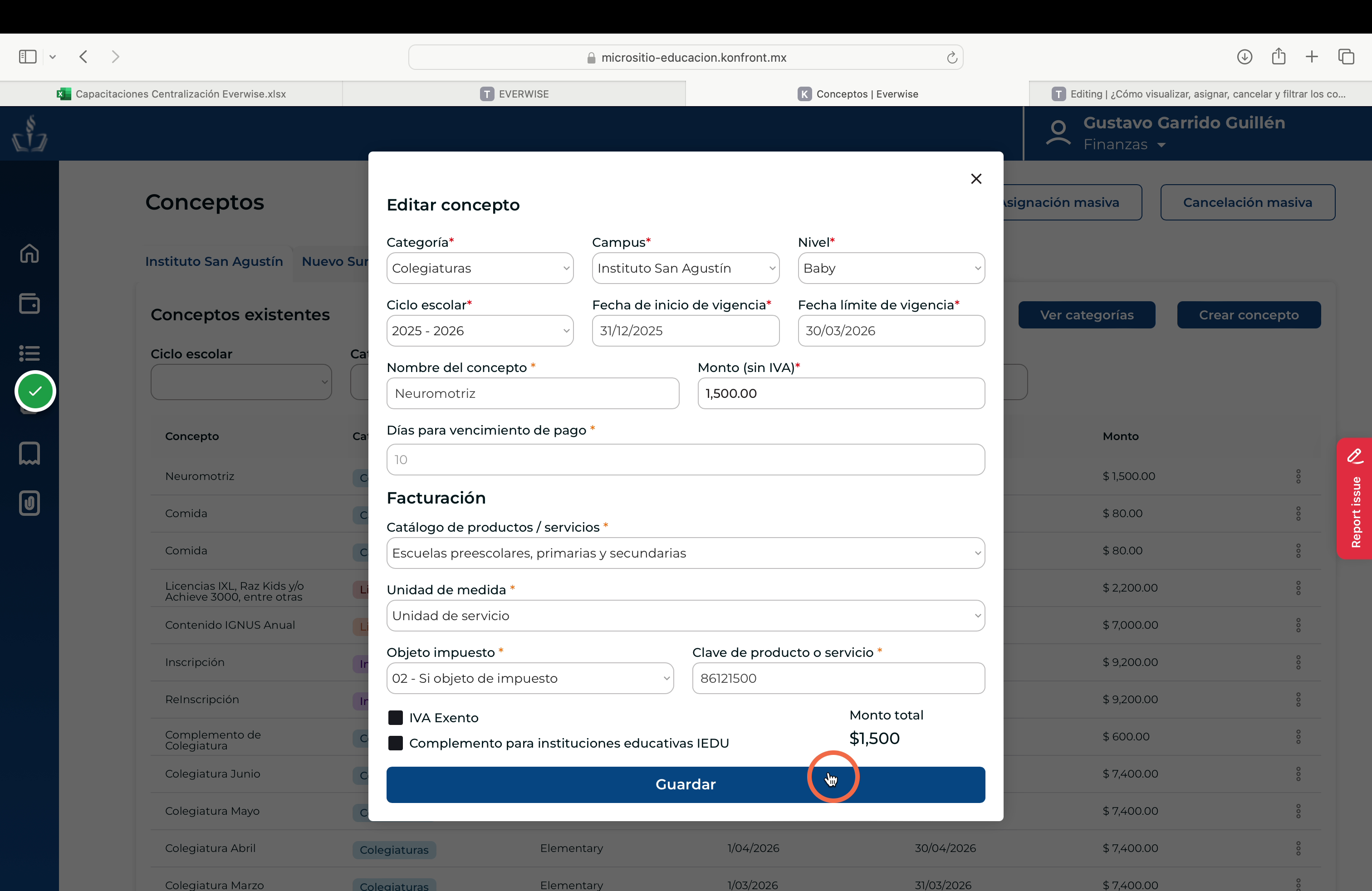The width and height of the screenshot is (1372, 891).
Task: Expand the Ciclo escolar dropdown in dialog
Action: coord(480,331)
